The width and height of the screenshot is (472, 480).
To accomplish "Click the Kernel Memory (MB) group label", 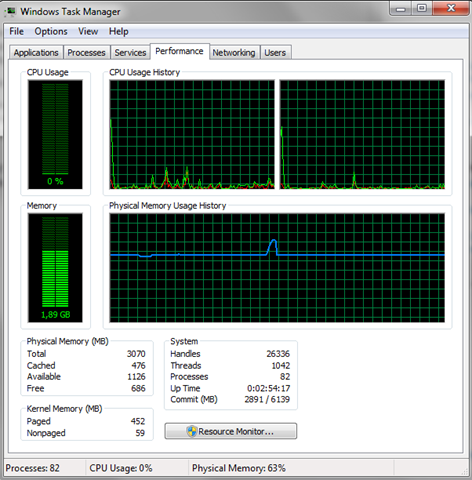I will [x=64, y=409].
